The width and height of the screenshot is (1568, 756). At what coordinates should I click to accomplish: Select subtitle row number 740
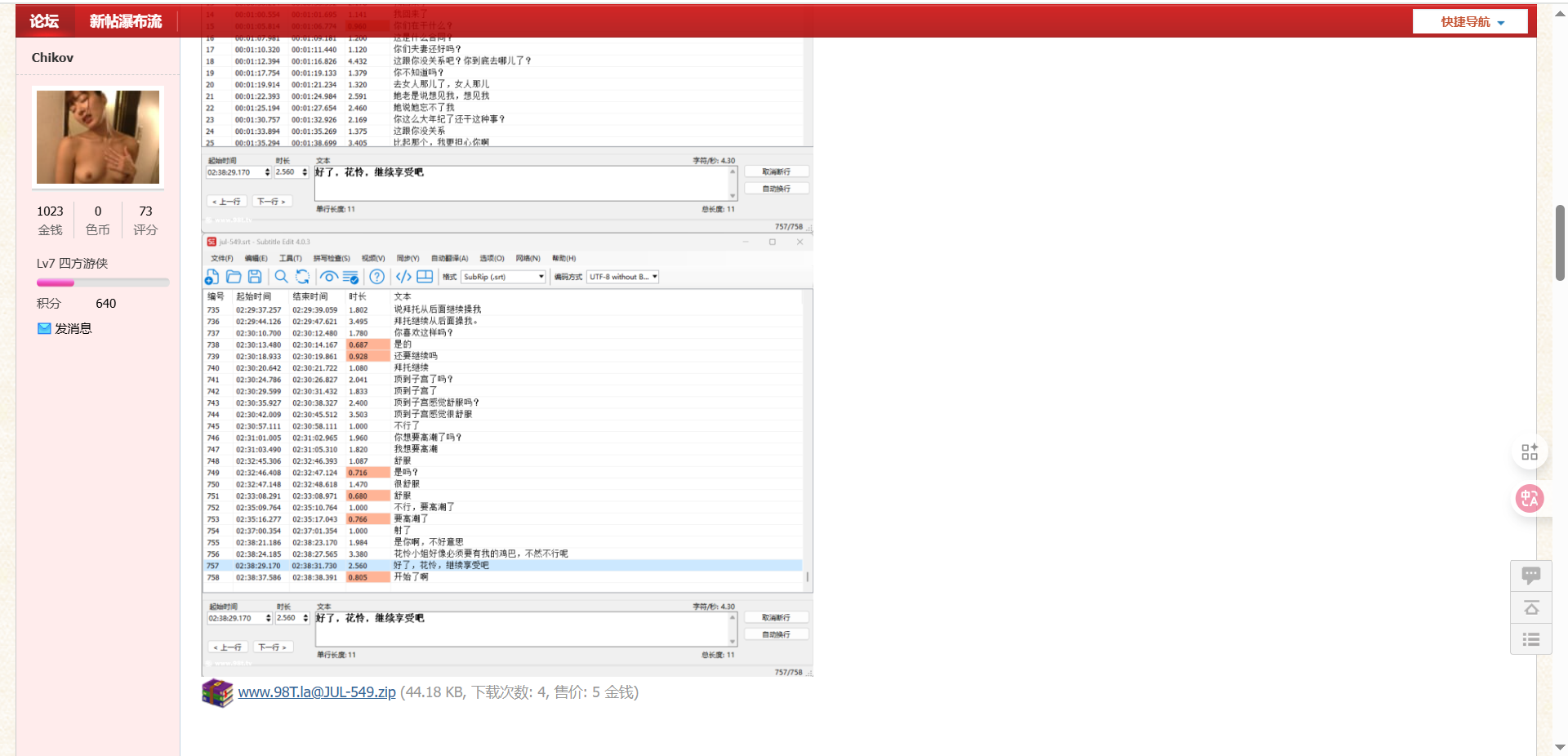pos(502,367)
